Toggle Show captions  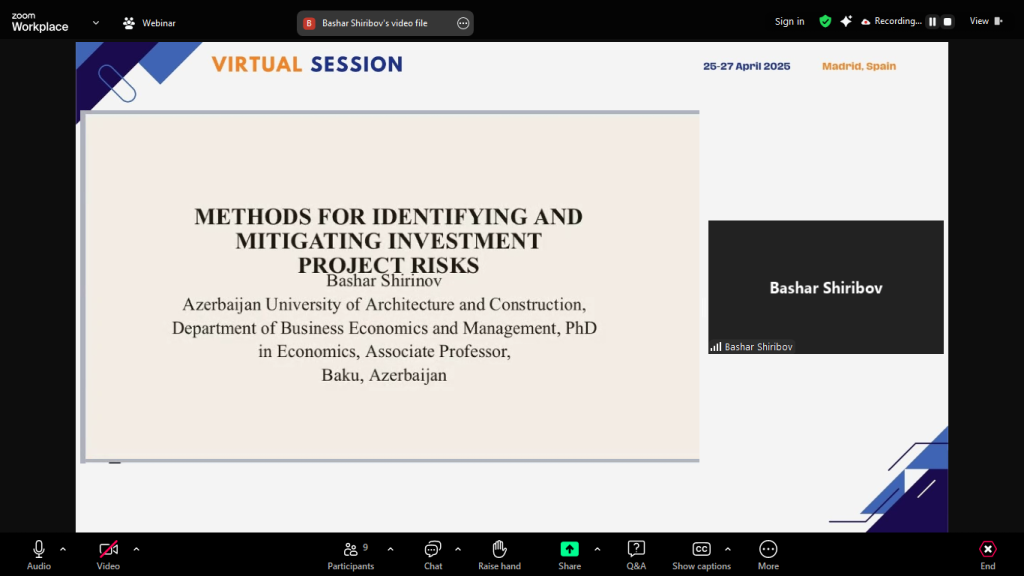[x=701, y=549]
